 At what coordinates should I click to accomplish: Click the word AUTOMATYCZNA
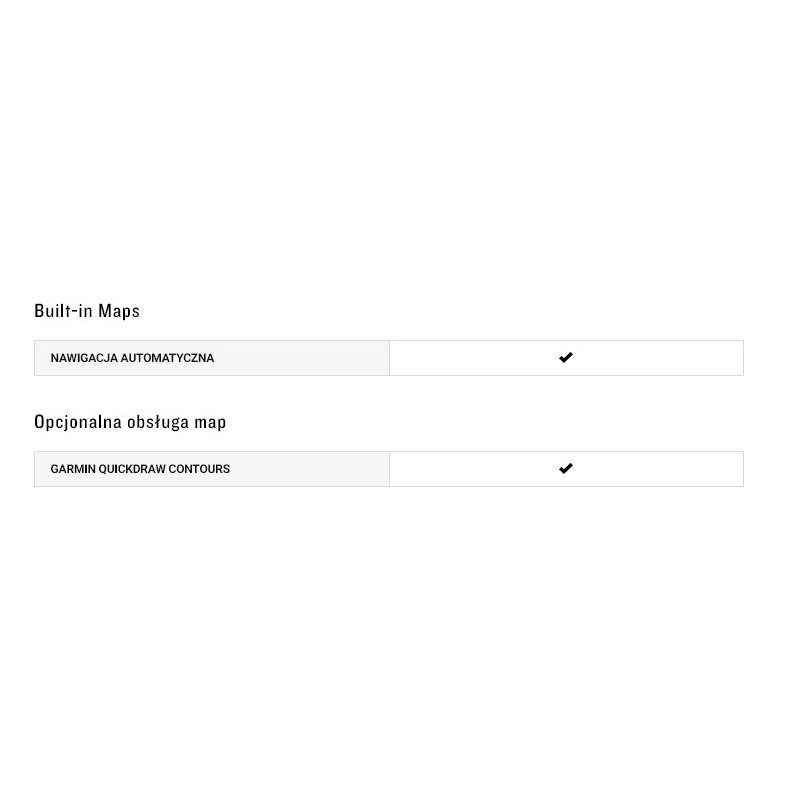[167, 358]
